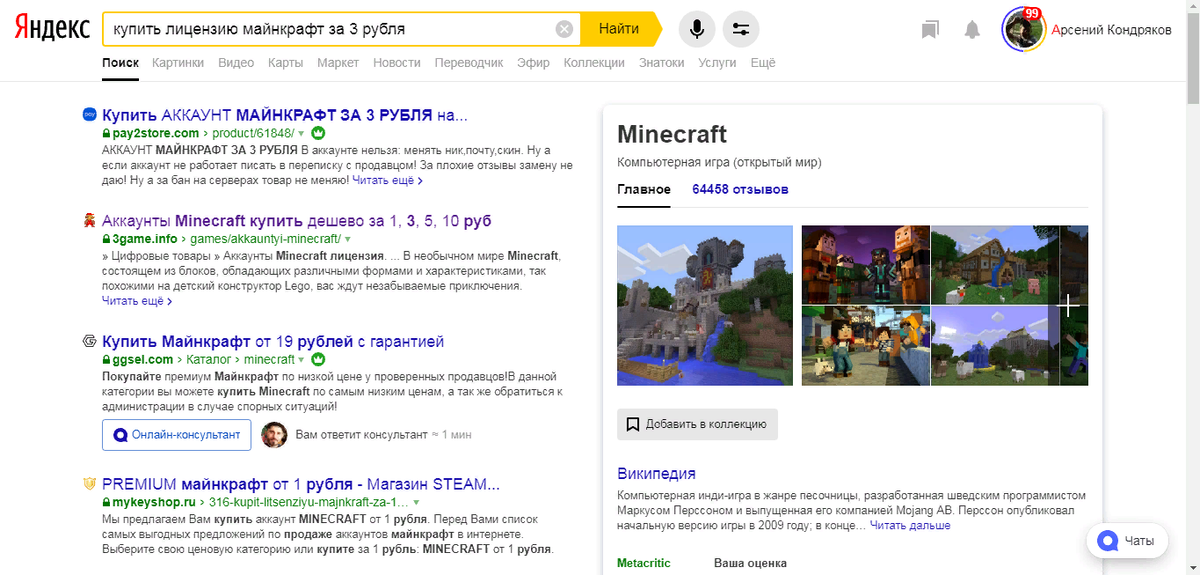Open Minecraft Story Mode characters image
This screenshot has height=575, width=1200.
click(x=865, y=264)
